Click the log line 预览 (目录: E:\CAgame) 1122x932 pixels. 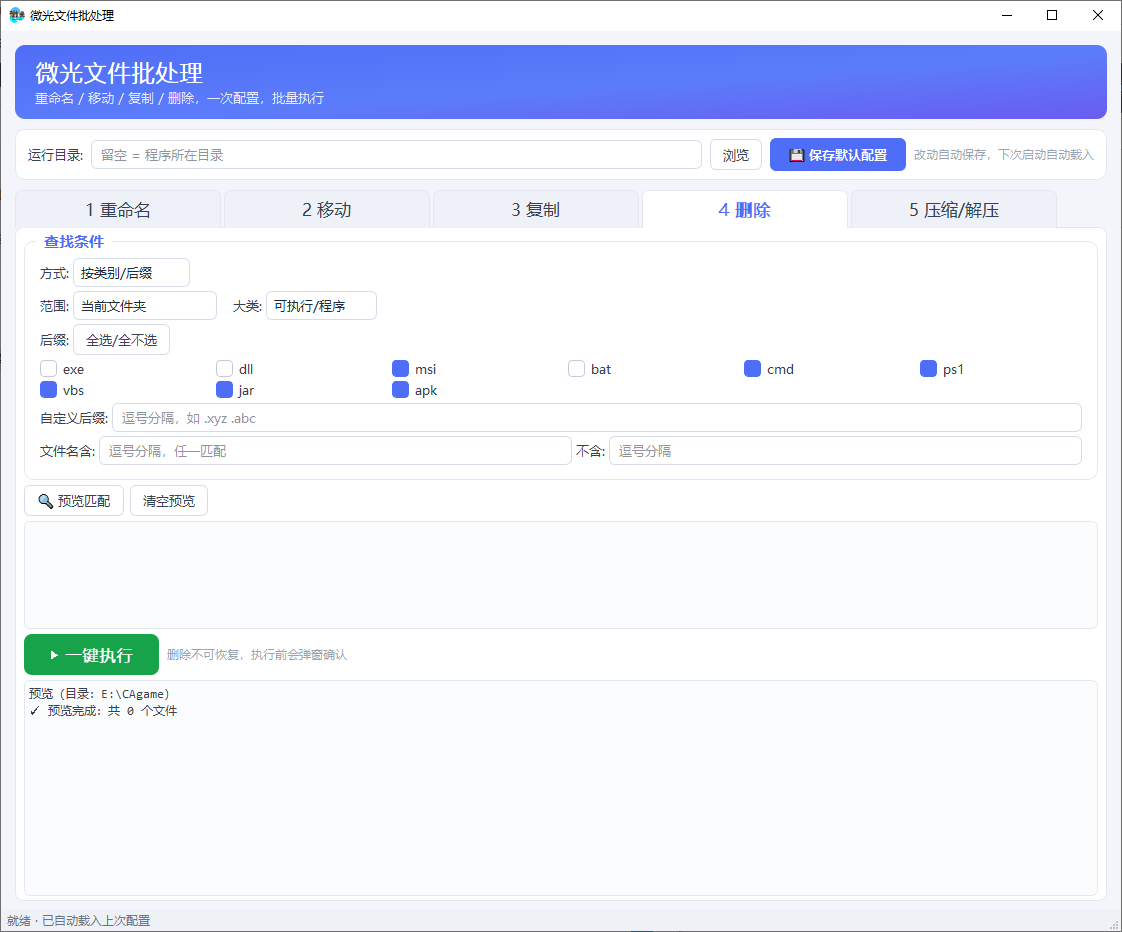[x=99, y=694]
